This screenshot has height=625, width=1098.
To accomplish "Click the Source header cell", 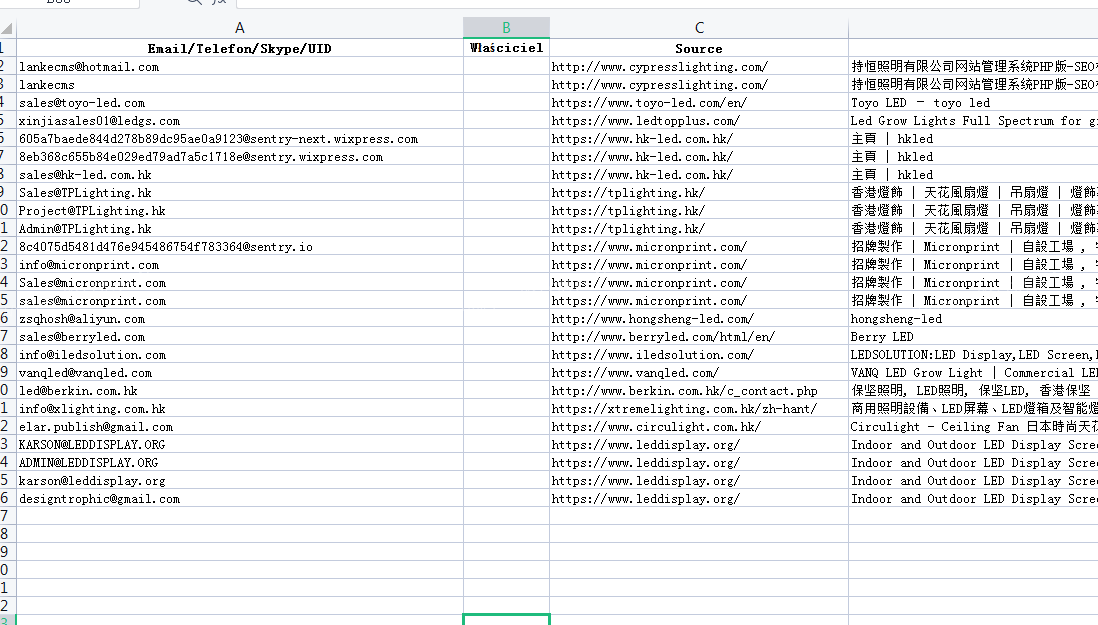I will (x=699, y=48).
